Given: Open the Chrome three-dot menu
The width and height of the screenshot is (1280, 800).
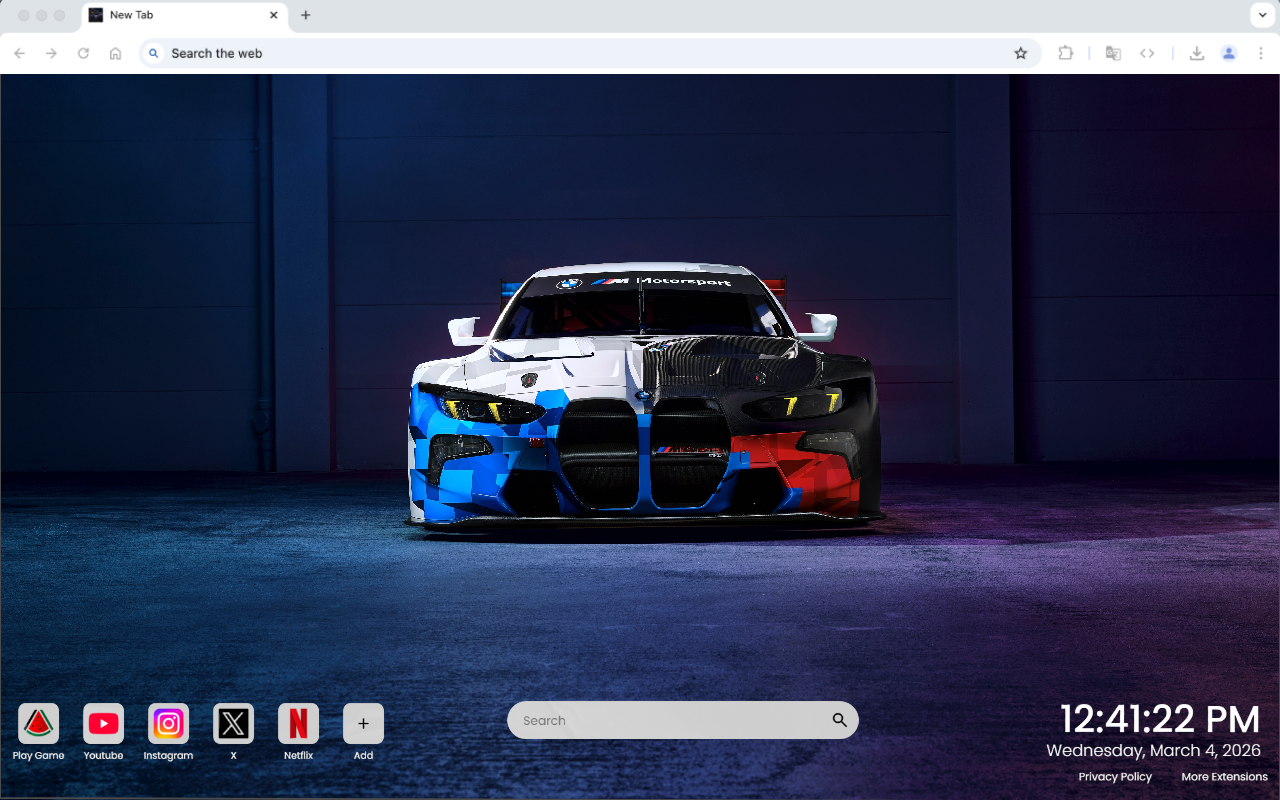Looking at the screenshot, I should 1261,53.
